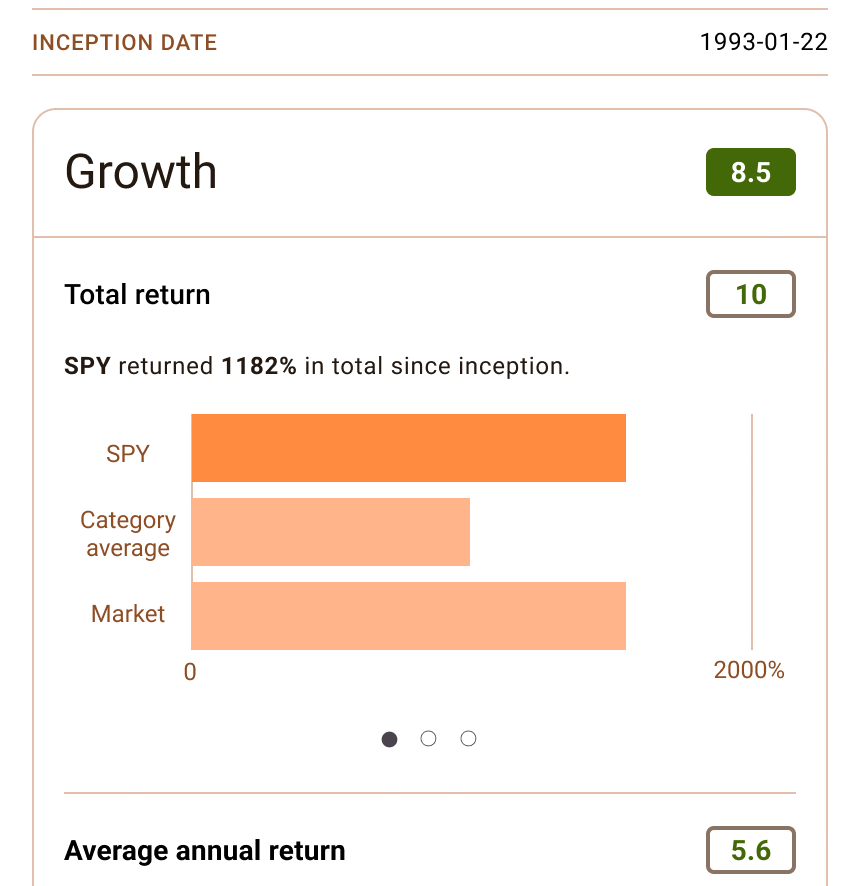This screenshot has width=860, height=886.
Task: Click the light orange Market bar
Action: (x=408, y=616)
